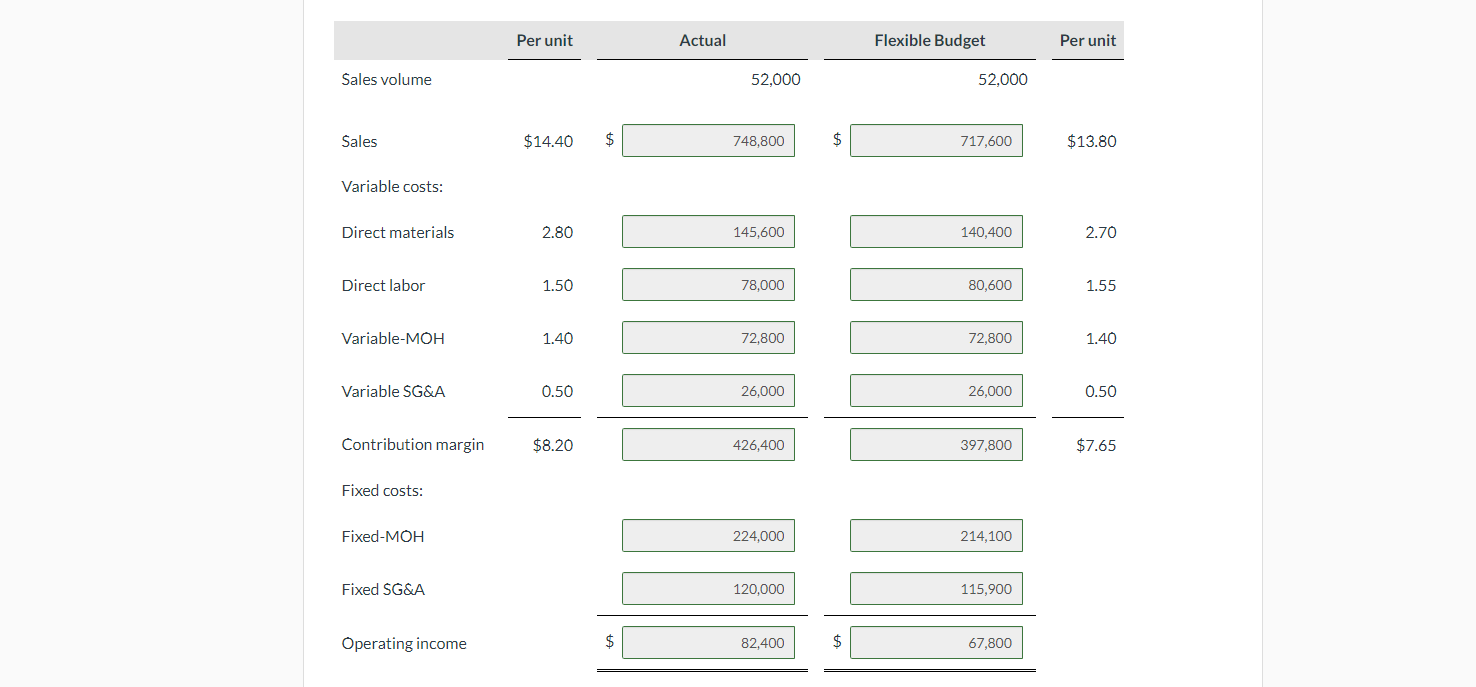Click the Flexible Budget Direct materials field showing 140,400

[x=936, y=231]
